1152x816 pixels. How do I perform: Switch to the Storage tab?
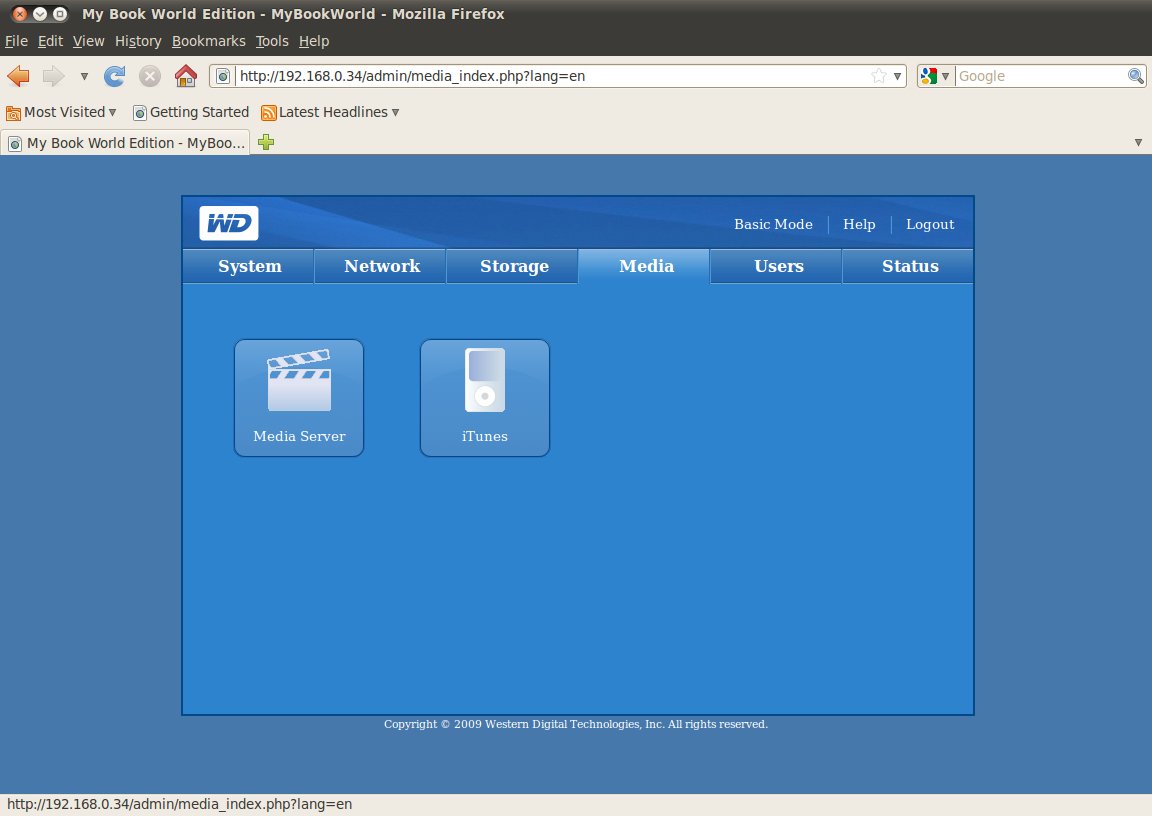coord(514,266)
